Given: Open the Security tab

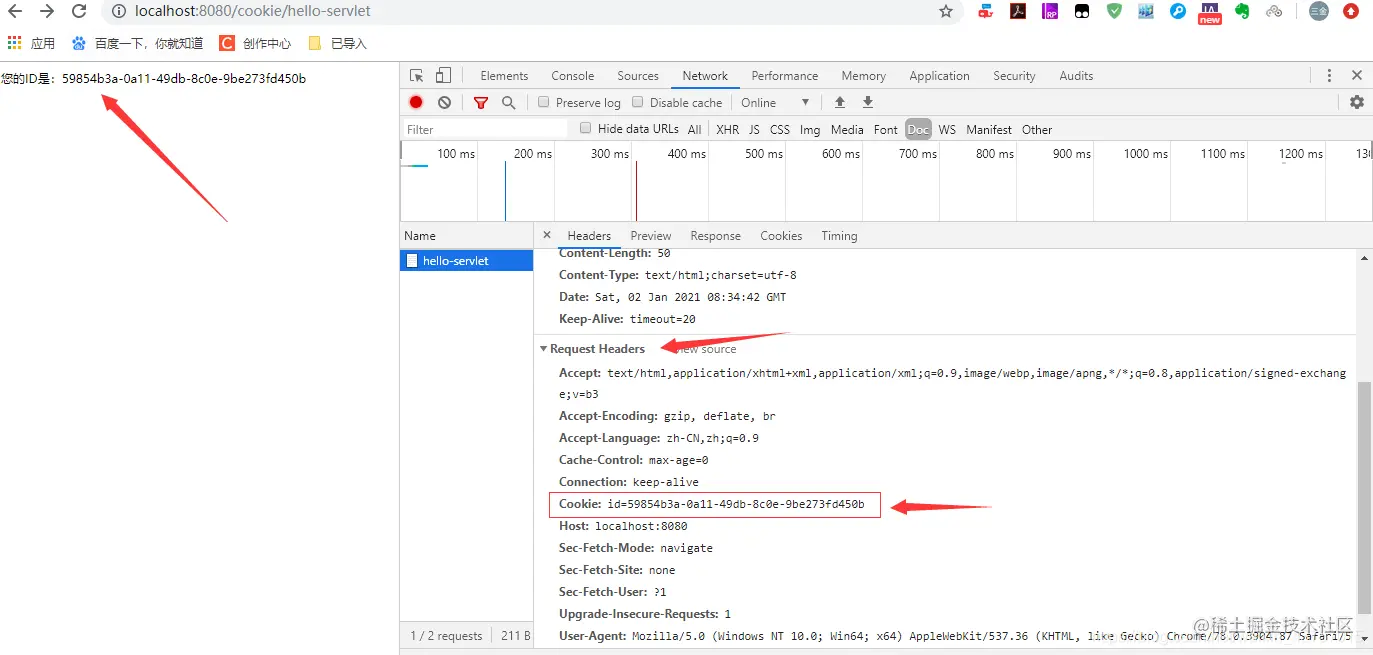Looking at the screenshot, I should coord(1014,75).
